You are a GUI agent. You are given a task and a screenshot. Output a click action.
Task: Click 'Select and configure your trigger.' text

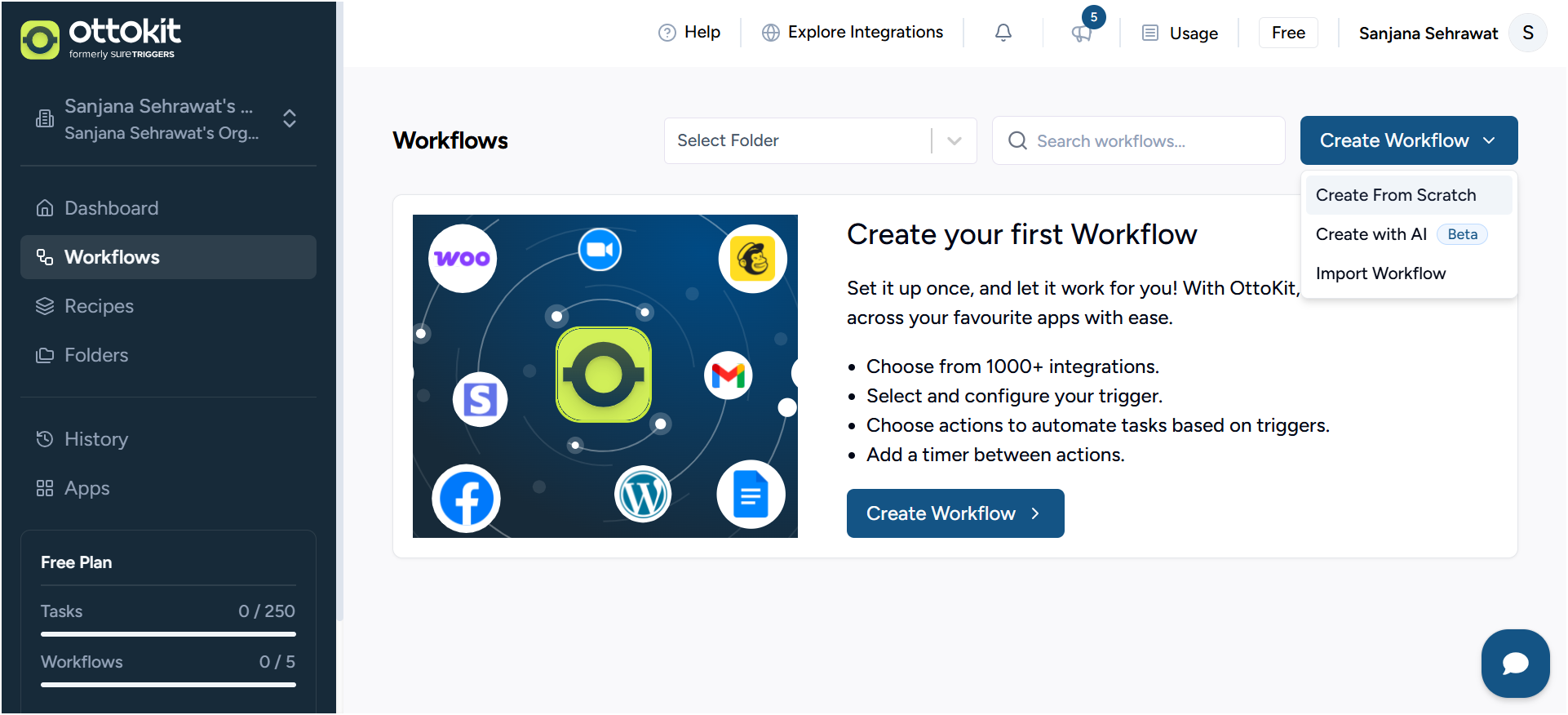1014,396
